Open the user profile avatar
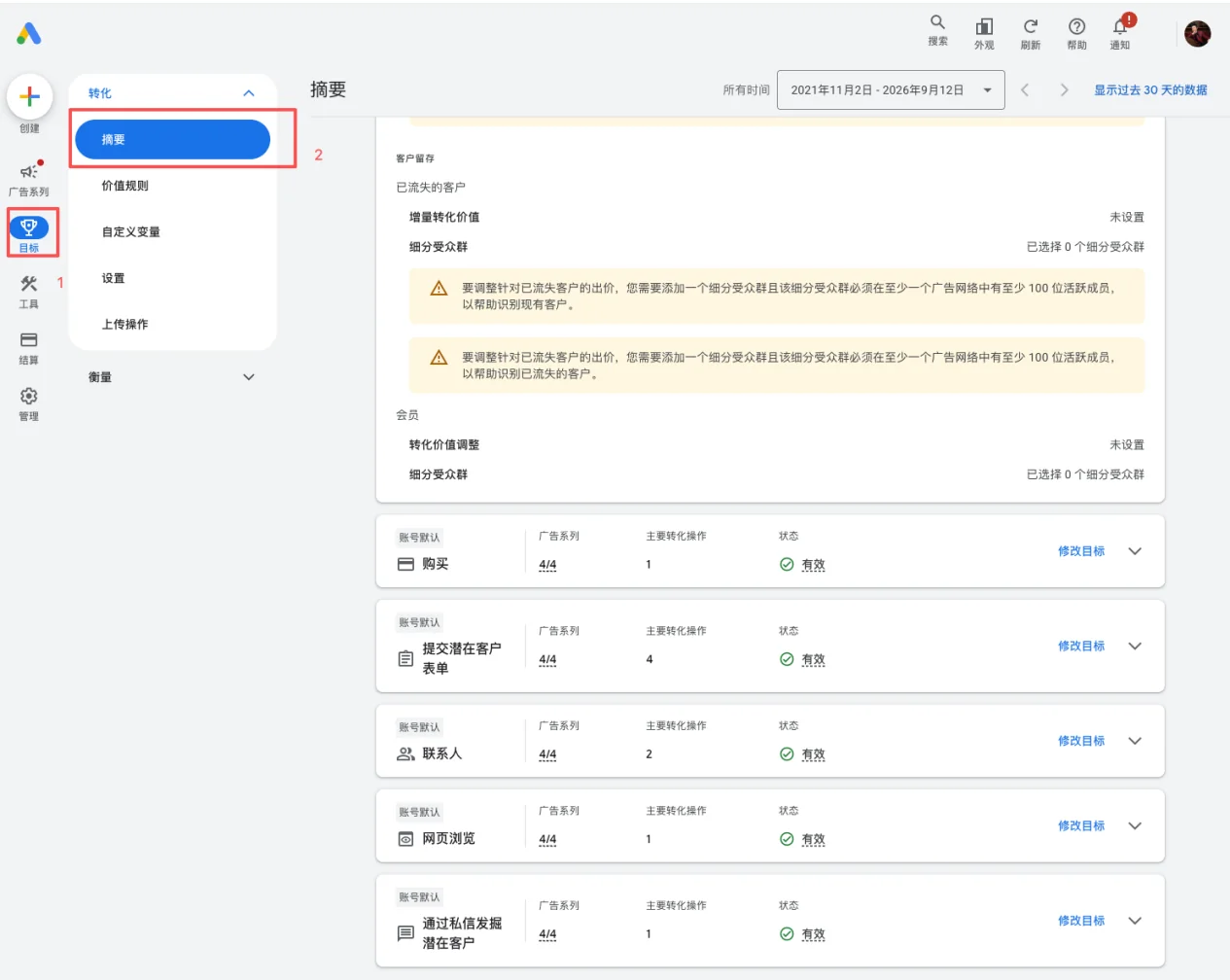Image resolution: width=1230 pixels, height=980 pixels. click(1198, 34)
